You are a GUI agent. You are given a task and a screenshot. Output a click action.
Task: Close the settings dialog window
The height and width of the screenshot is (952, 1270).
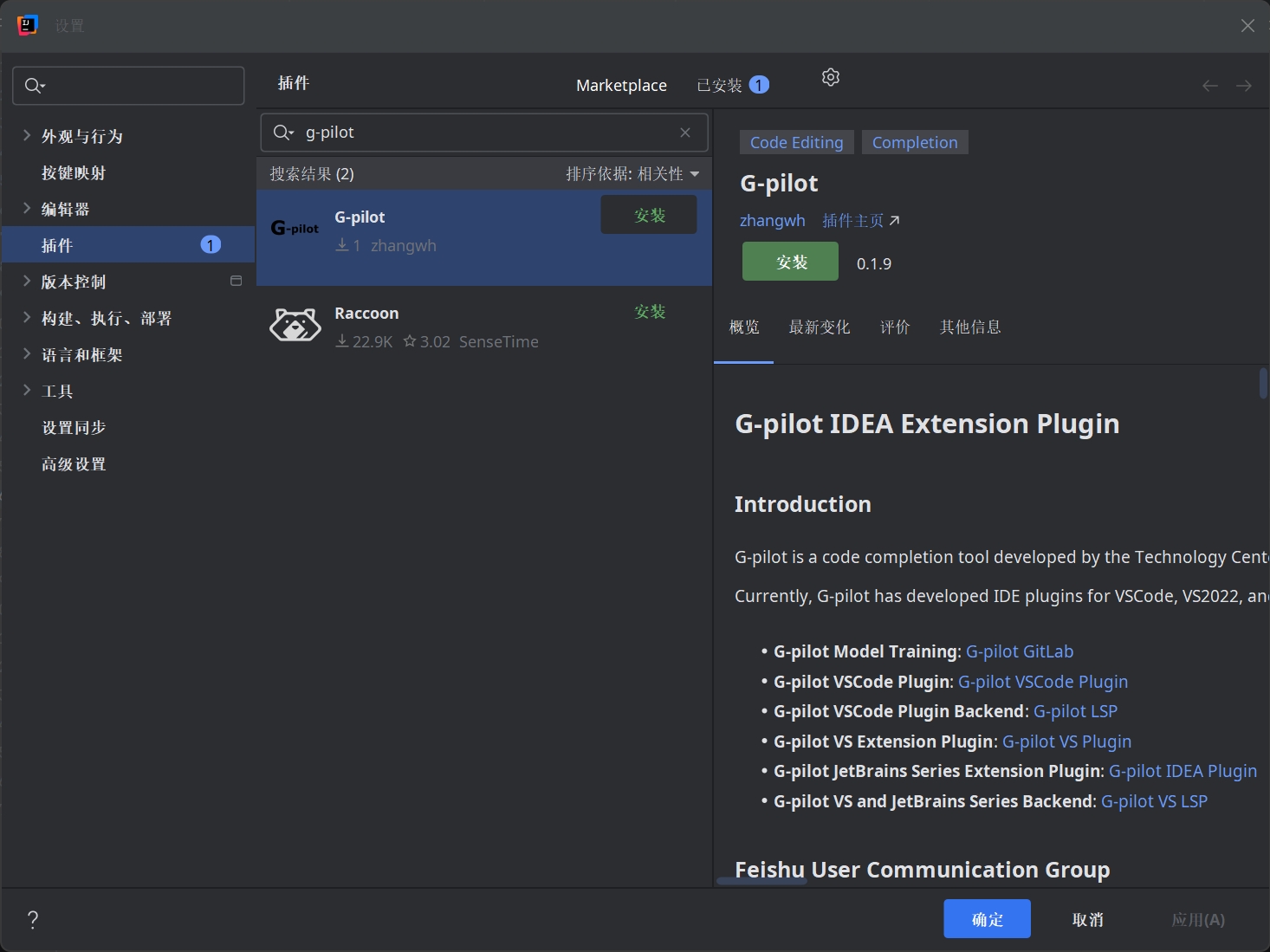tap(1247, 25)
